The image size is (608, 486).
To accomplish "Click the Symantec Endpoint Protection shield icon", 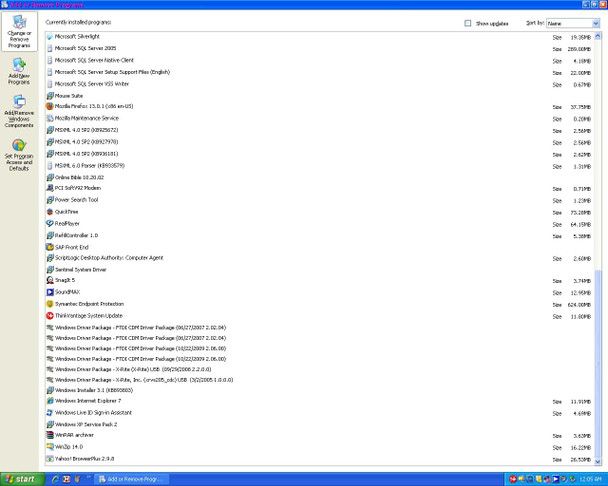I will tap(50, 304).
